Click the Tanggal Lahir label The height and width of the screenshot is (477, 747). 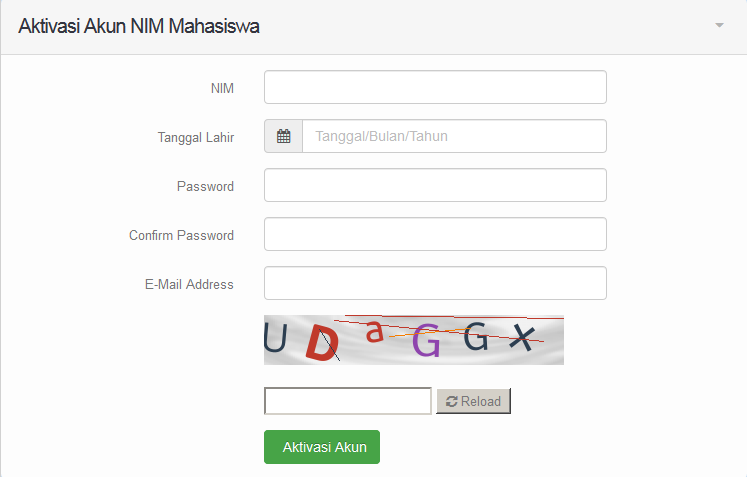tap(196, 137)
